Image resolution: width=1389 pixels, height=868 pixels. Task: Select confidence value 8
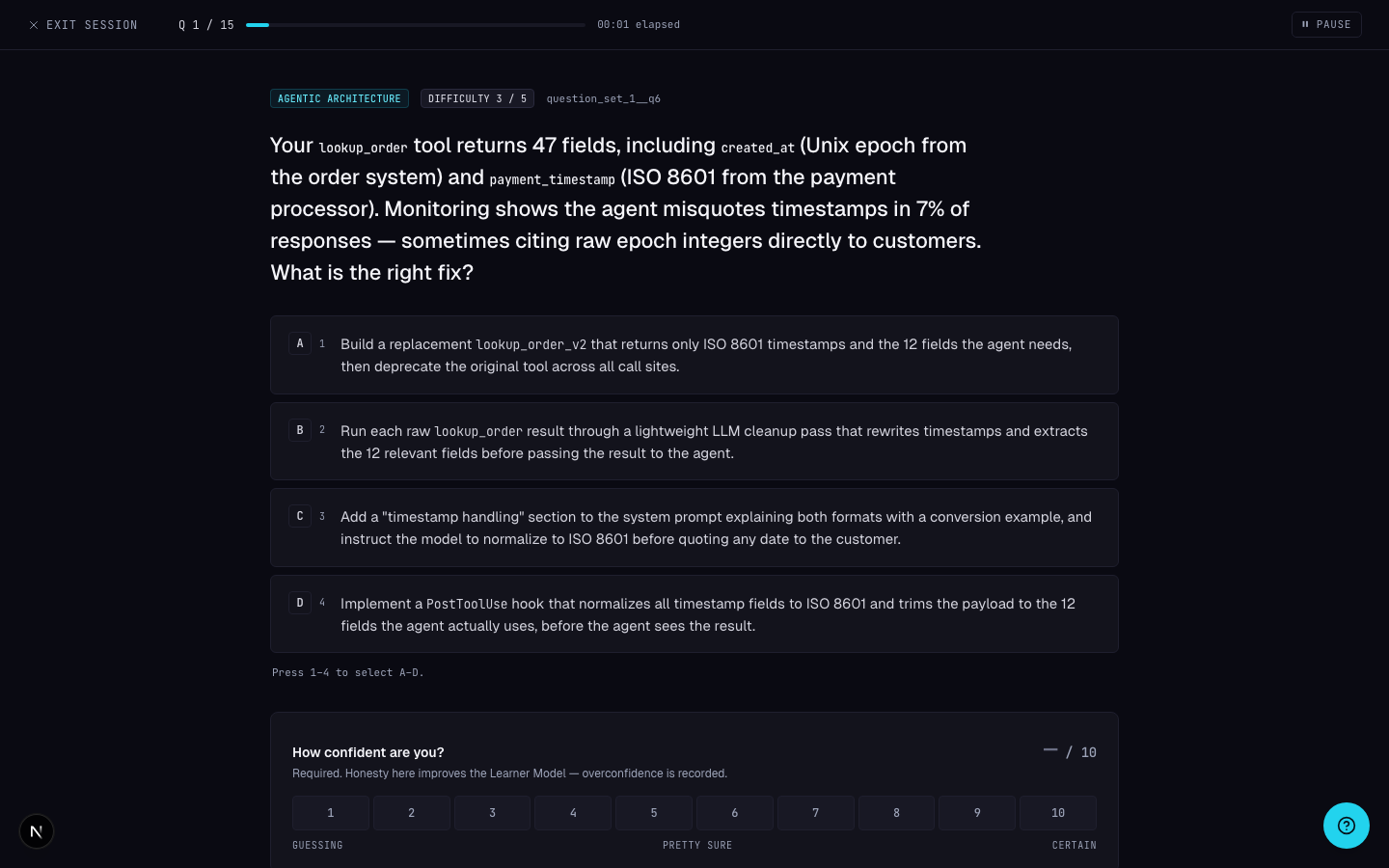tap(896, 813)
